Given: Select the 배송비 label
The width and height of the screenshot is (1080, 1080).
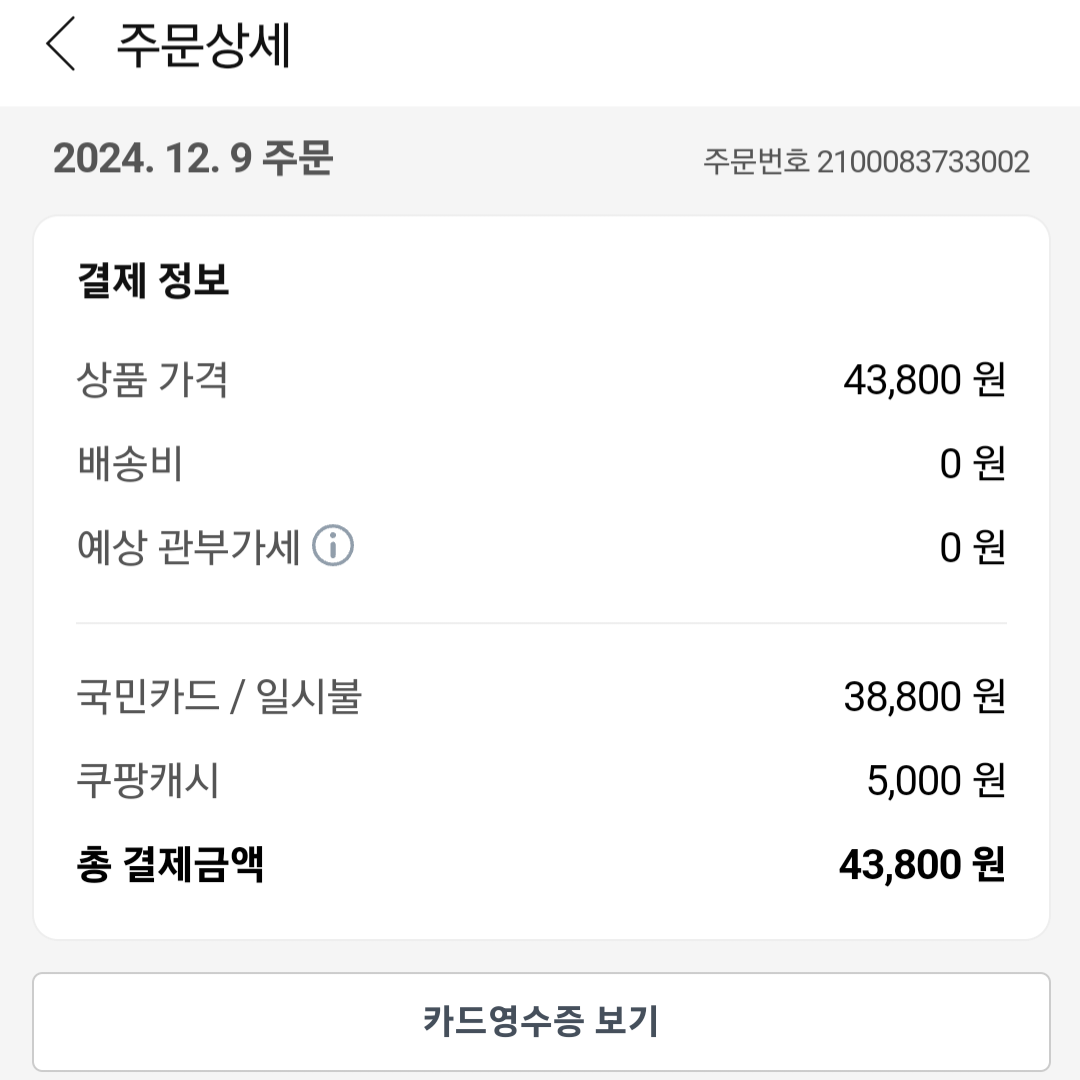Looking at the screenshot, I should pos(130,464).
